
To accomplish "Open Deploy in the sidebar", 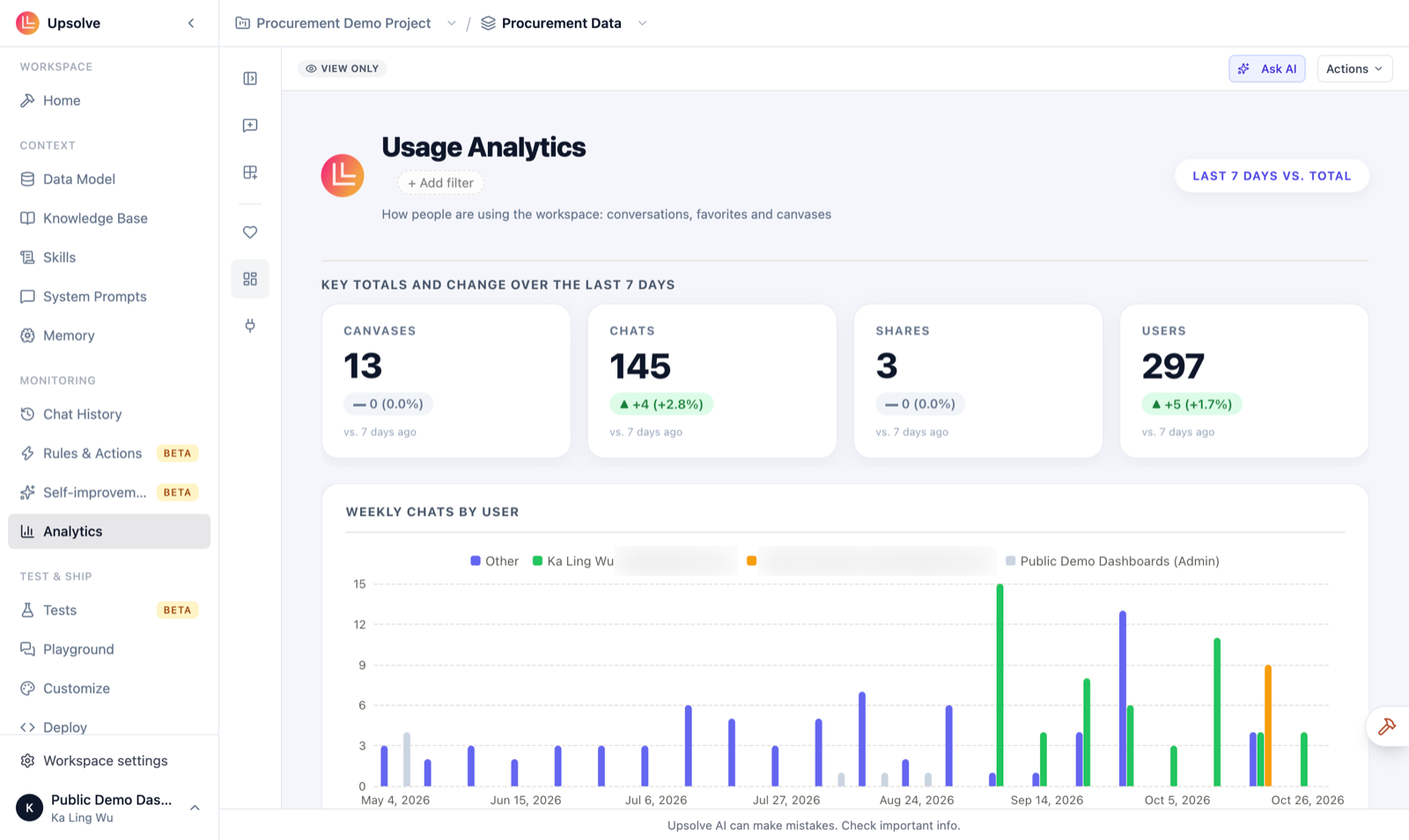I will coord(109,726).
